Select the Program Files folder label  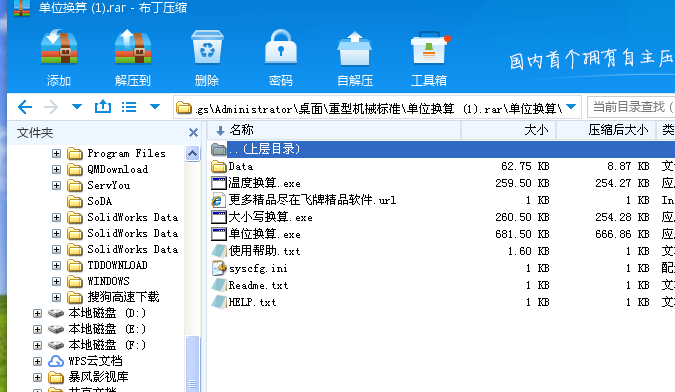tap(126, 154)
